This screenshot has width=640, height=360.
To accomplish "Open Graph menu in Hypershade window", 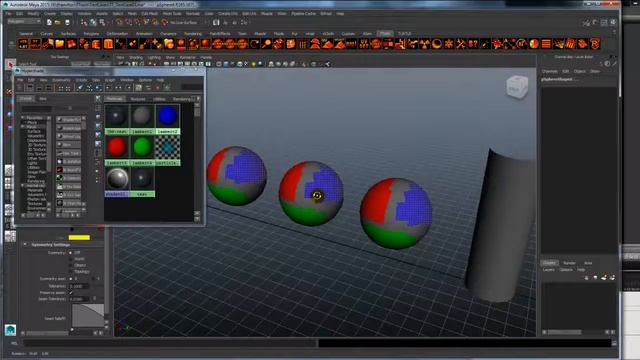I will [x=110, y=80].
